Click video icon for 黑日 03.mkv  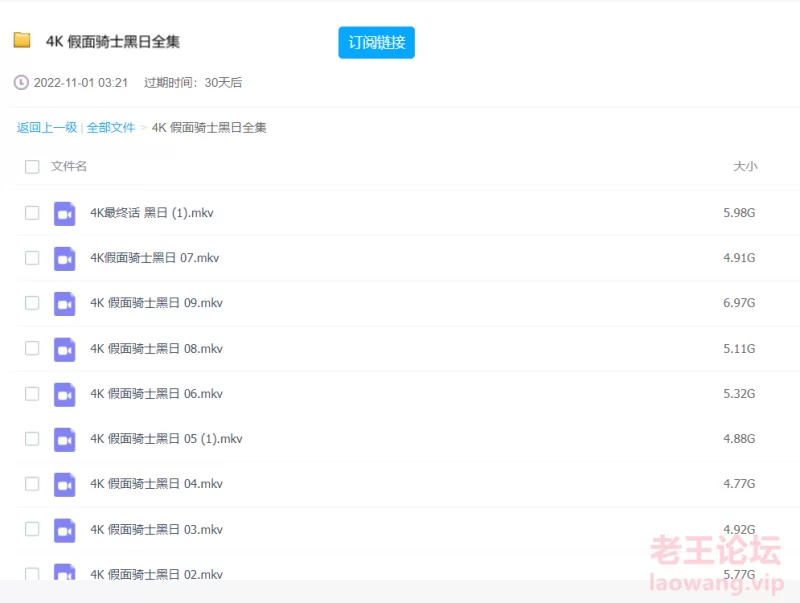[x=65, y=530]
